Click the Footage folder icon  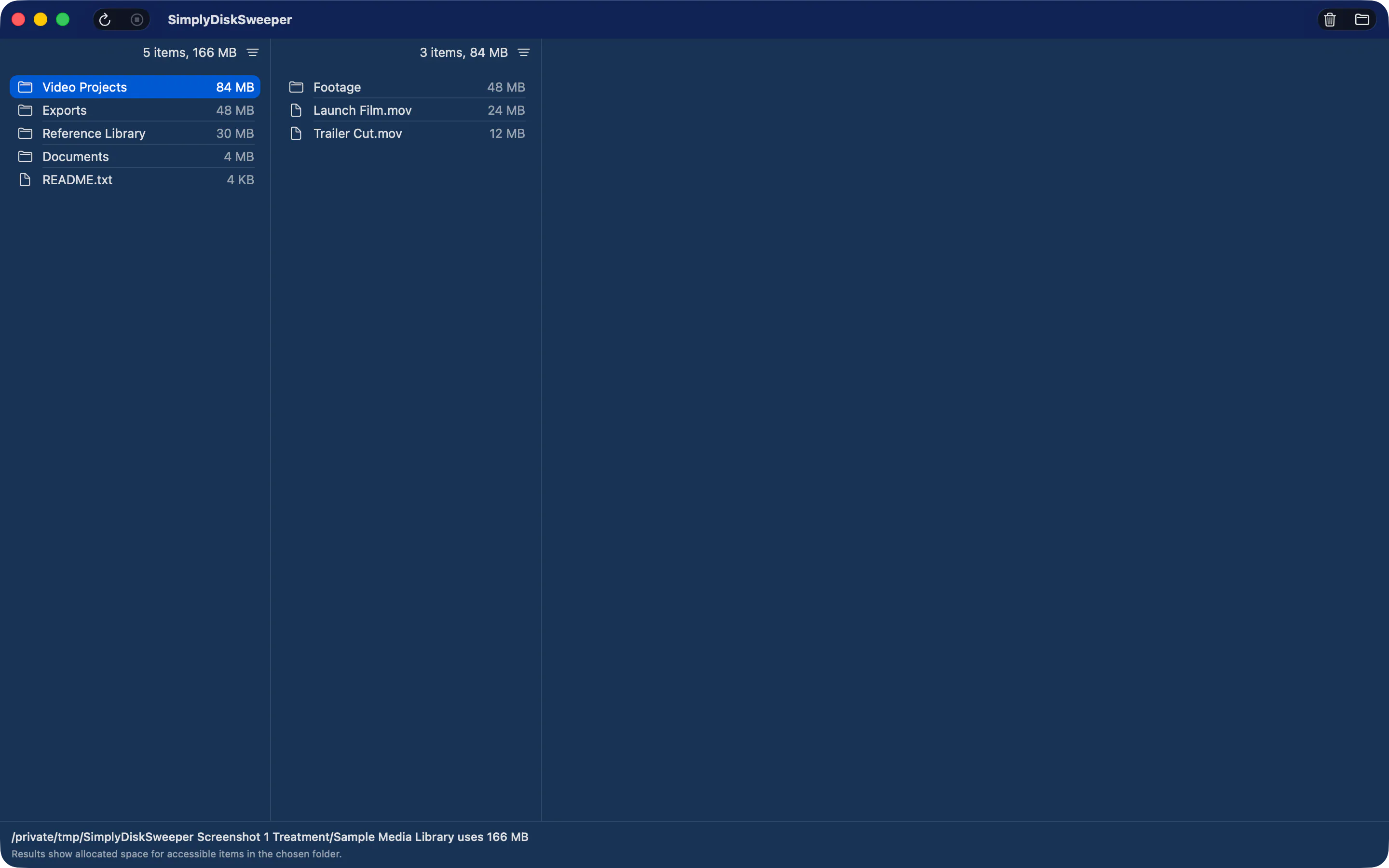point(296,87)
